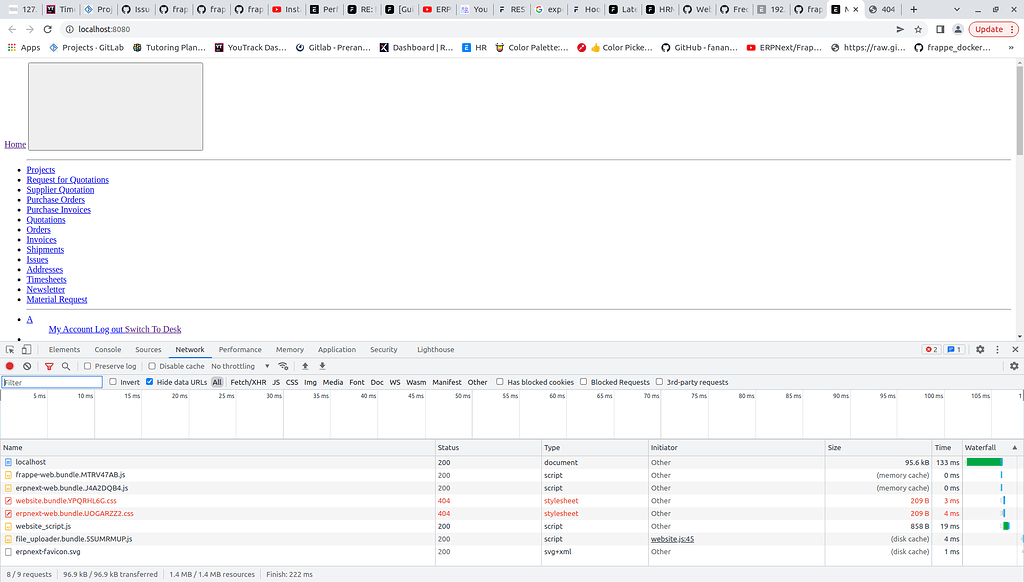Expand the bookmarks bar overflow chevron
This screenshot has width=1024, height=582.
pos(1011,47)
